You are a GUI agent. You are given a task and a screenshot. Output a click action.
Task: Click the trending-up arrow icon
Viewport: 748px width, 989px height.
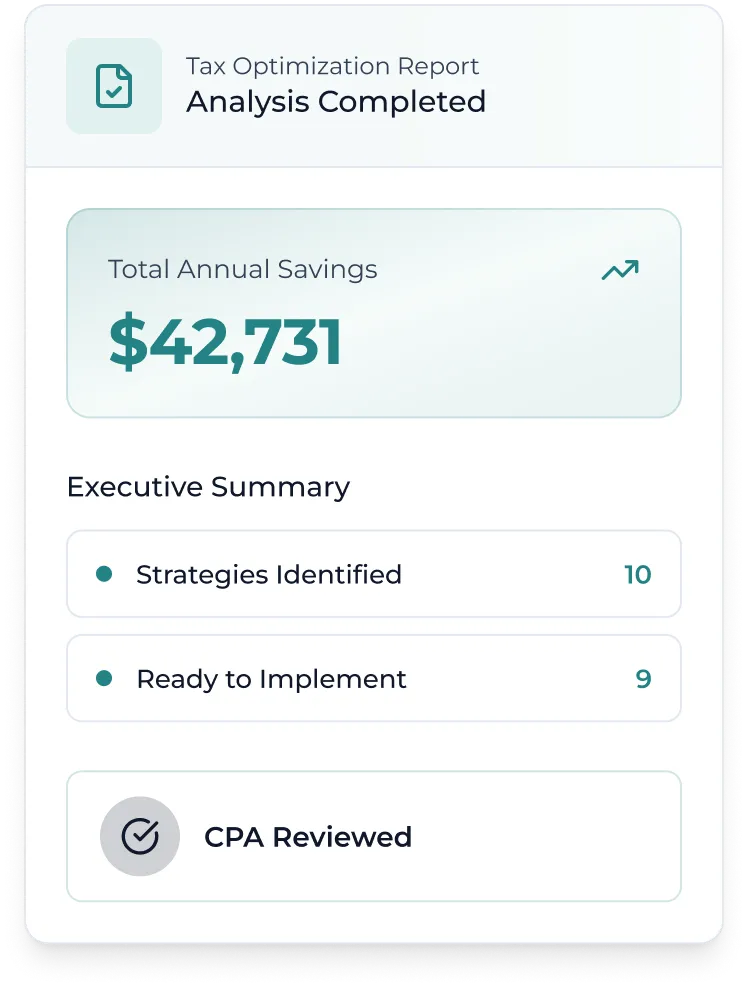tap(620, 270)
